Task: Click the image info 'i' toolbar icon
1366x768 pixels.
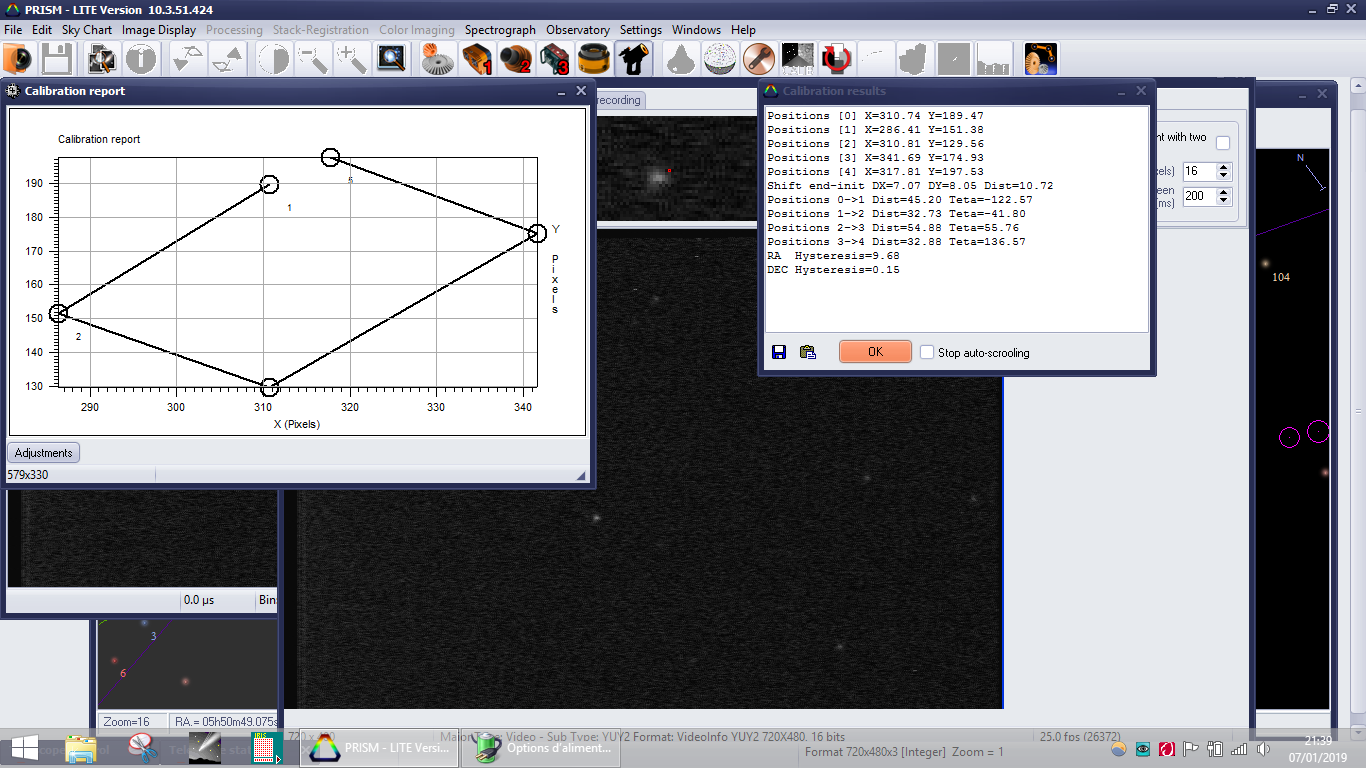Action: point(140,60)
